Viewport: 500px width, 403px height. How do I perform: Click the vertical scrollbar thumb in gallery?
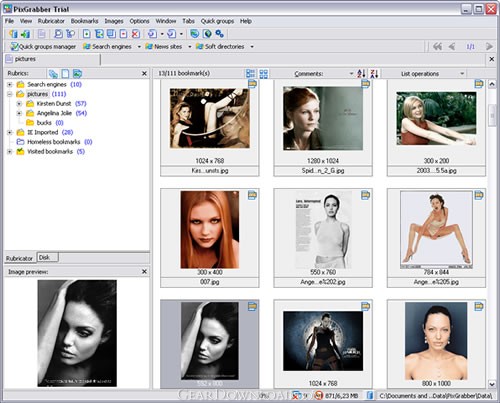pos(492,115)
